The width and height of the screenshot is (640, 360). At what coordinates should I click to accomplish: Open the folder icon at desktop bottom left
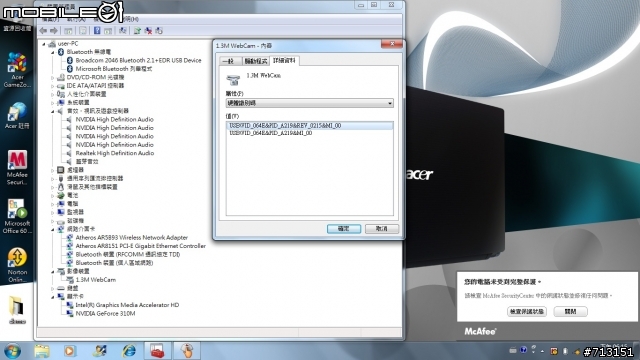click(x=17, y=310)
